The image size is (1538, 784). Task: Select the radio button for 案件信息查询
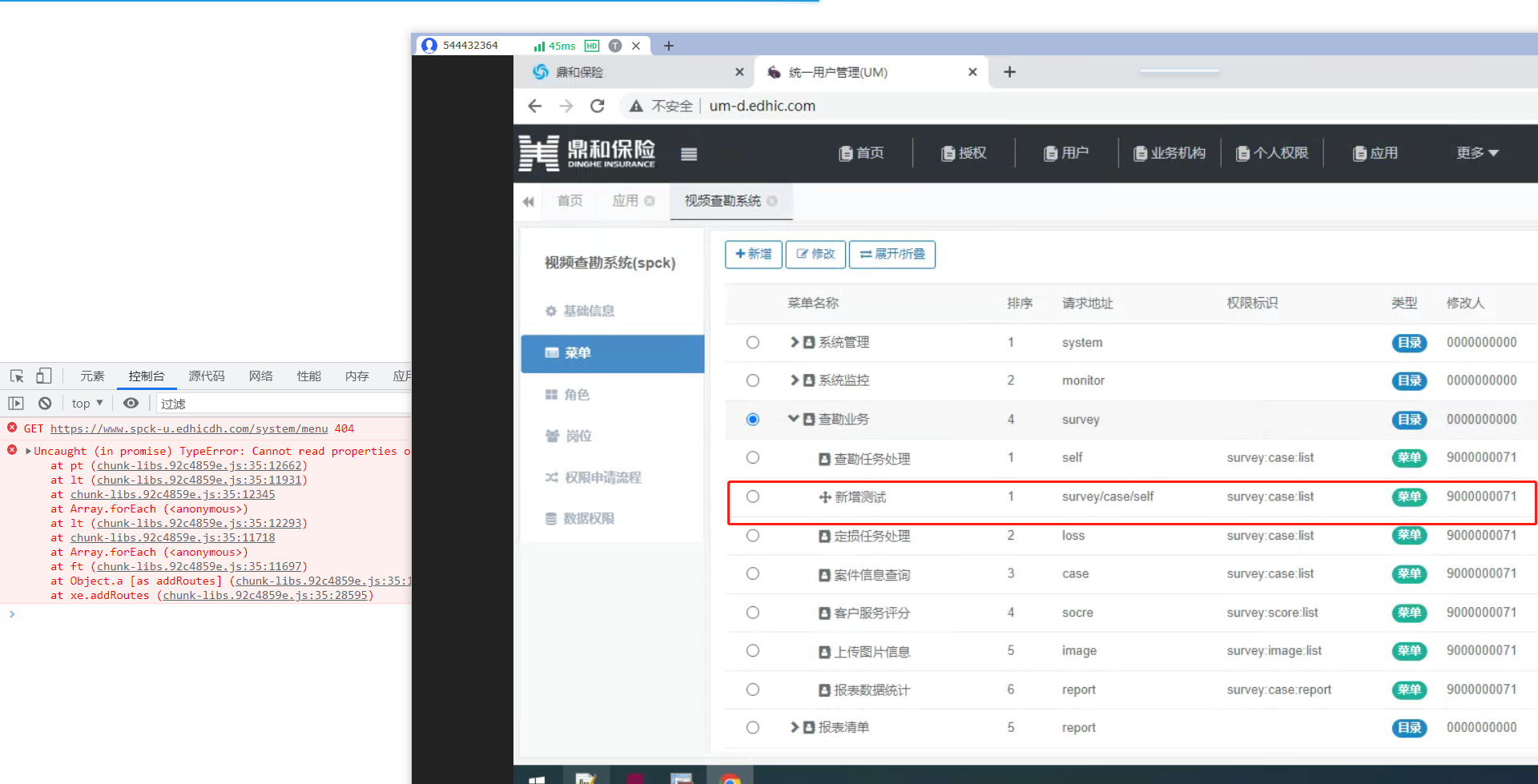coord(753,573)
